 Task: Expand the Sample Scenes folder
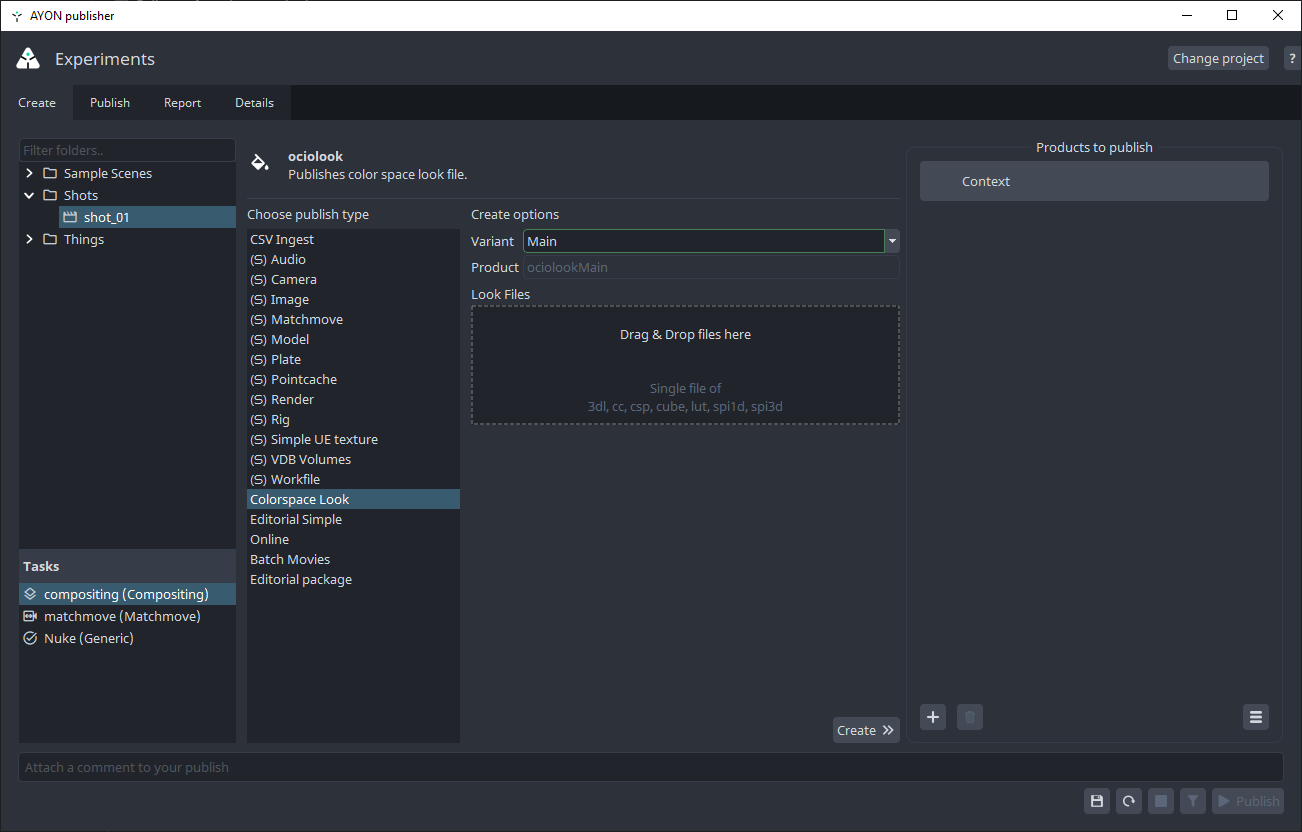pos(30,173)
